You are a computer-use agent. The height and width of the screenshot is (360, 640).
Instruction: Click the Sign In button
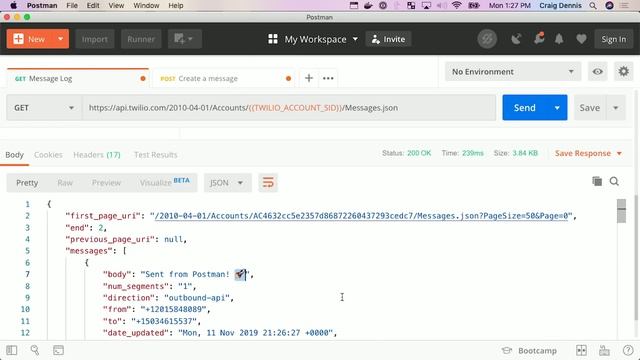(x=613, y=39)
